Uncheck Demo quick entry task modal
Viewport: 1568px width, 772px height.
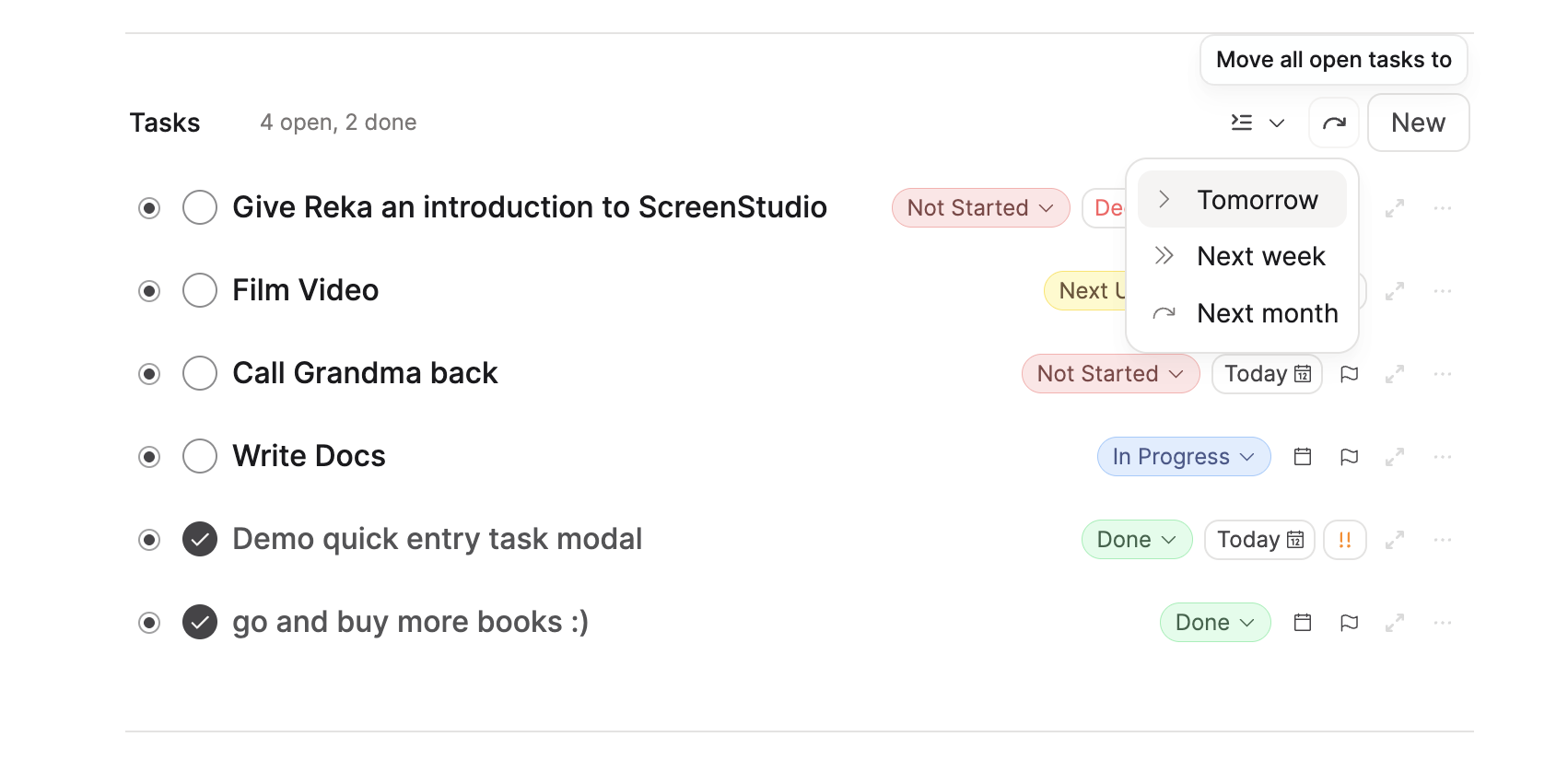[200, 540]
